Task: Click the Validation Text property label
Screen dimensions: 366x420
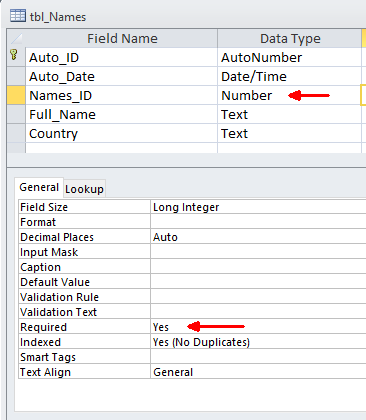Action: point(84,312)
